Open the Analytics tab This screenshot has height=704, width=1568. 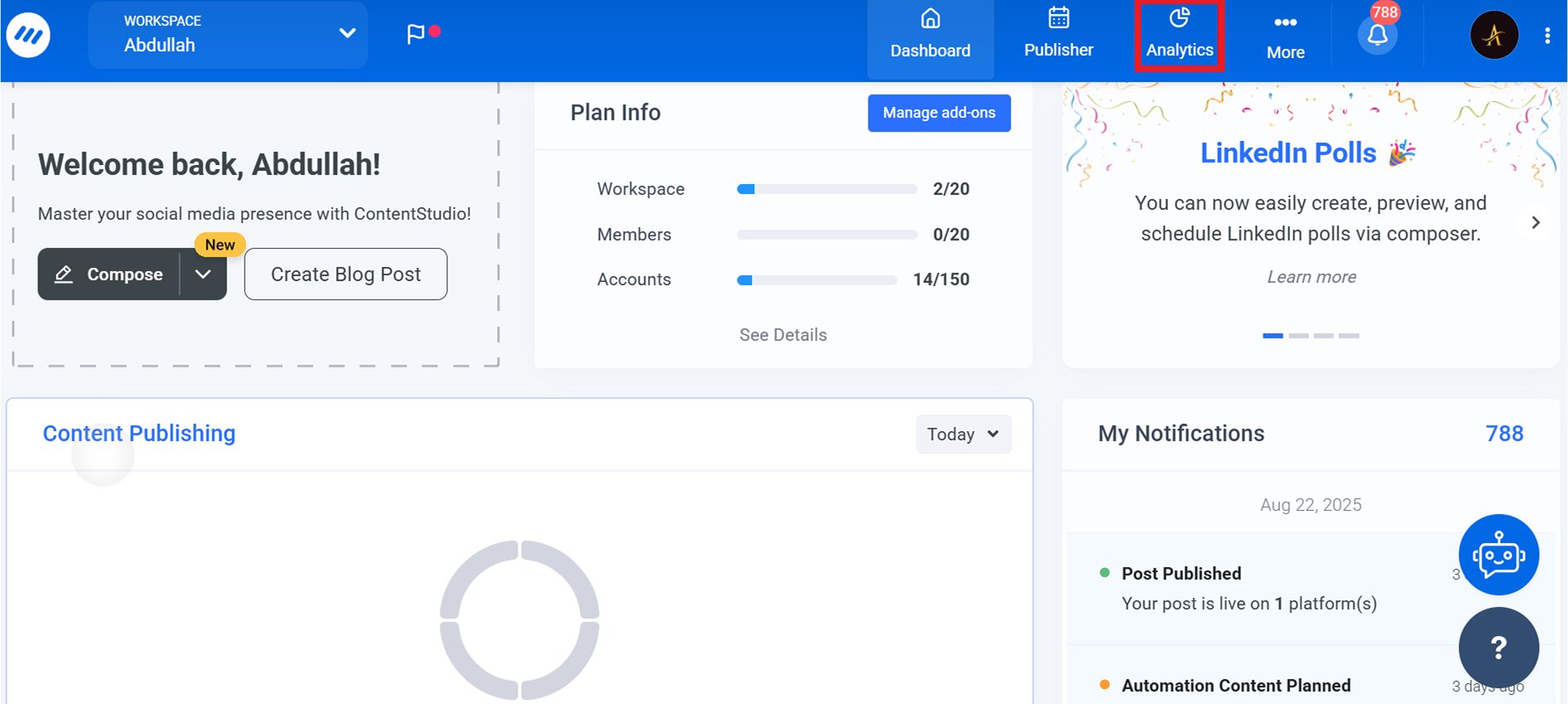point(1179,35)
